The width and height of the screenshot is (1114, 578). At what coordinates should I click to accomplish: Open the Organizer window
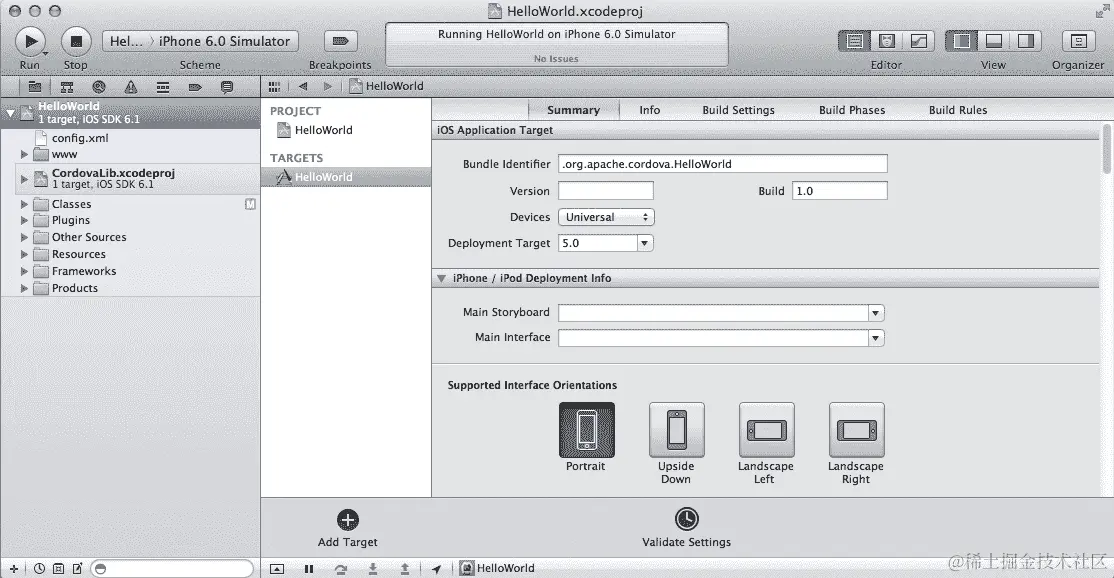1077,40
